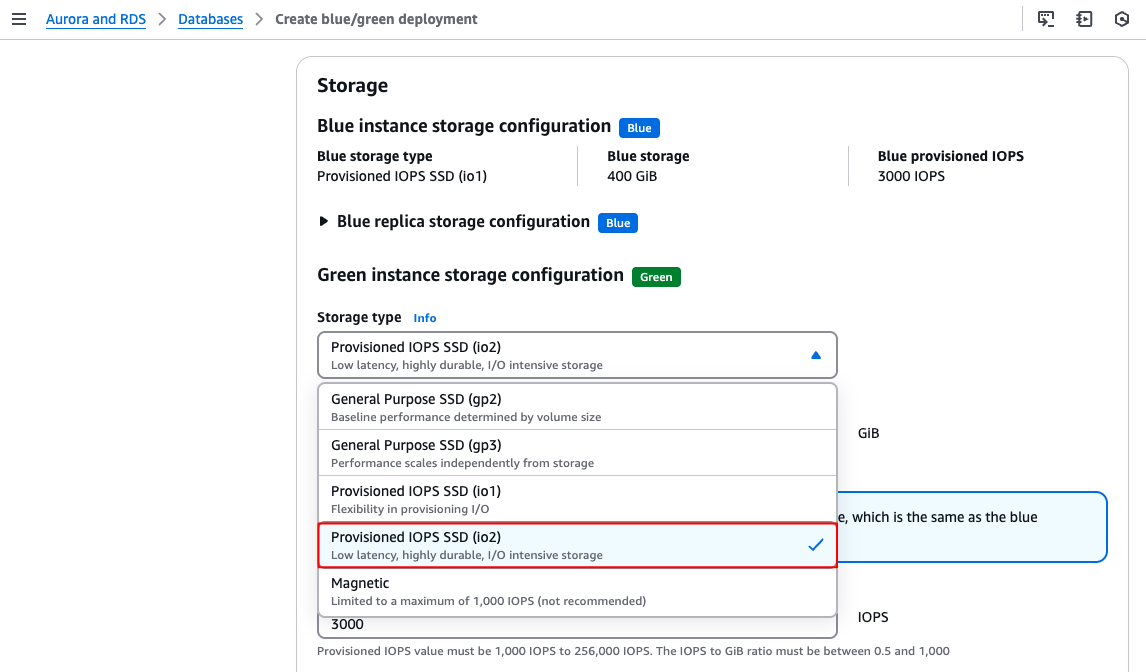Choose General Purpose SSD (gp3) storage

click(x=576, y=453)
